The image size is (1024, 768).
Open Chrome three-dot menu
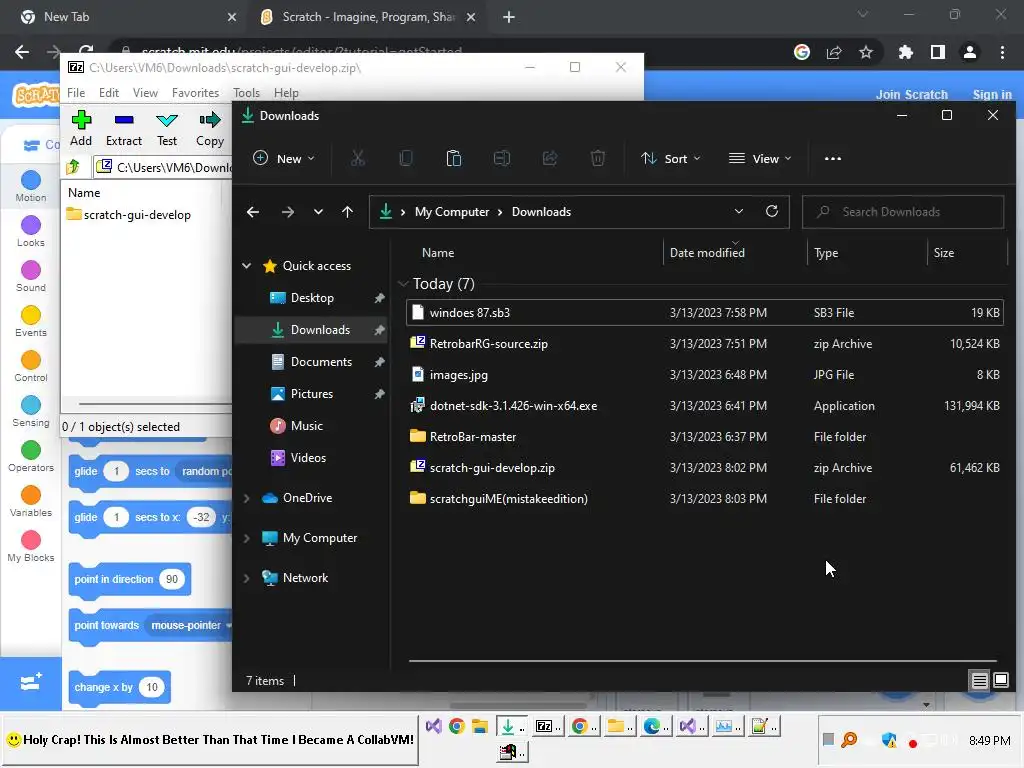click(x=1002, y=52)
